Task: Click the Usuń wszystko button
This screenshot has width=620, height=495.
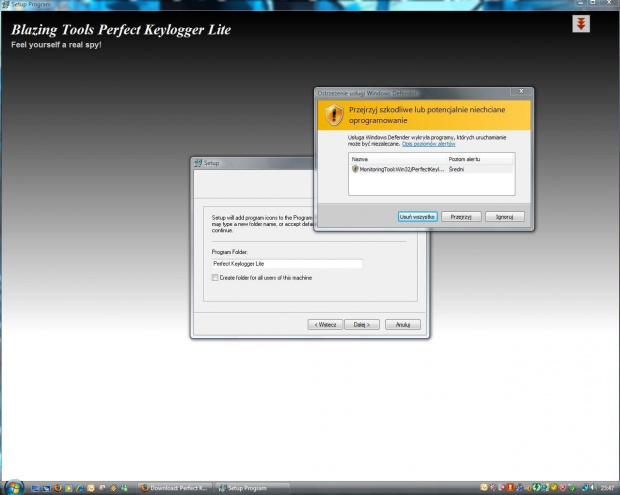Action: click(x=417, y=216)
